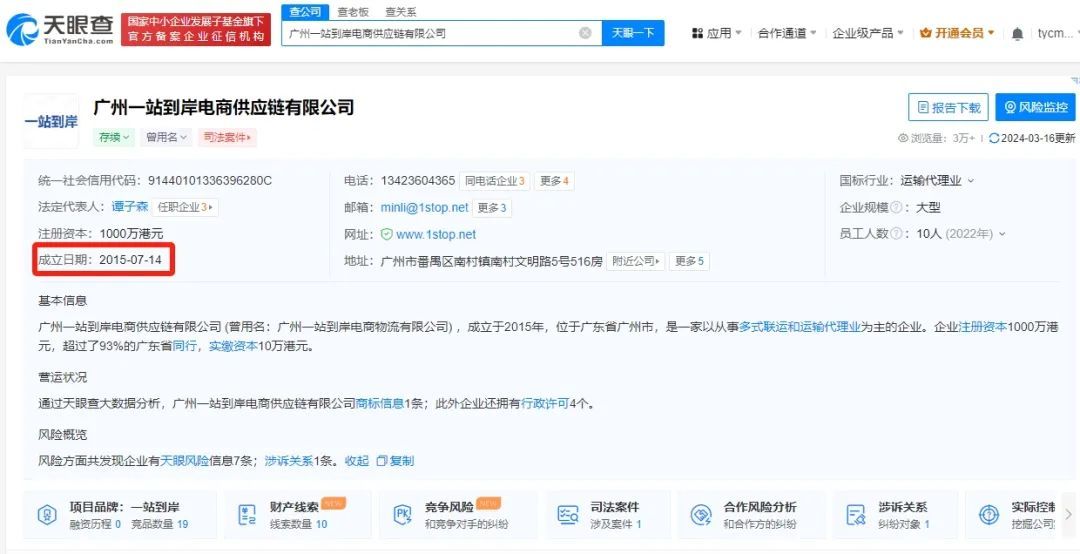Open the 司法案件 tag

(x=227, y=137)
